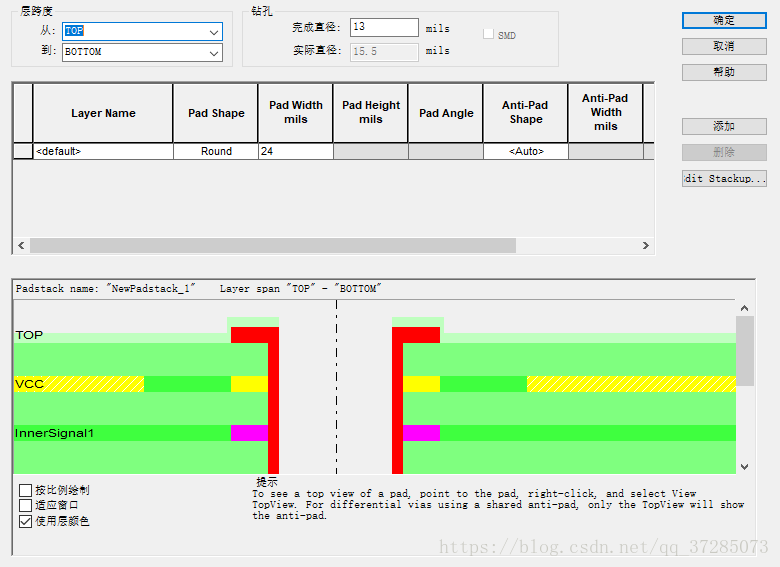Screen dimensions: 780x567
Task: Click the preview vertical scrollbar thumb
Action: (745, 351)
